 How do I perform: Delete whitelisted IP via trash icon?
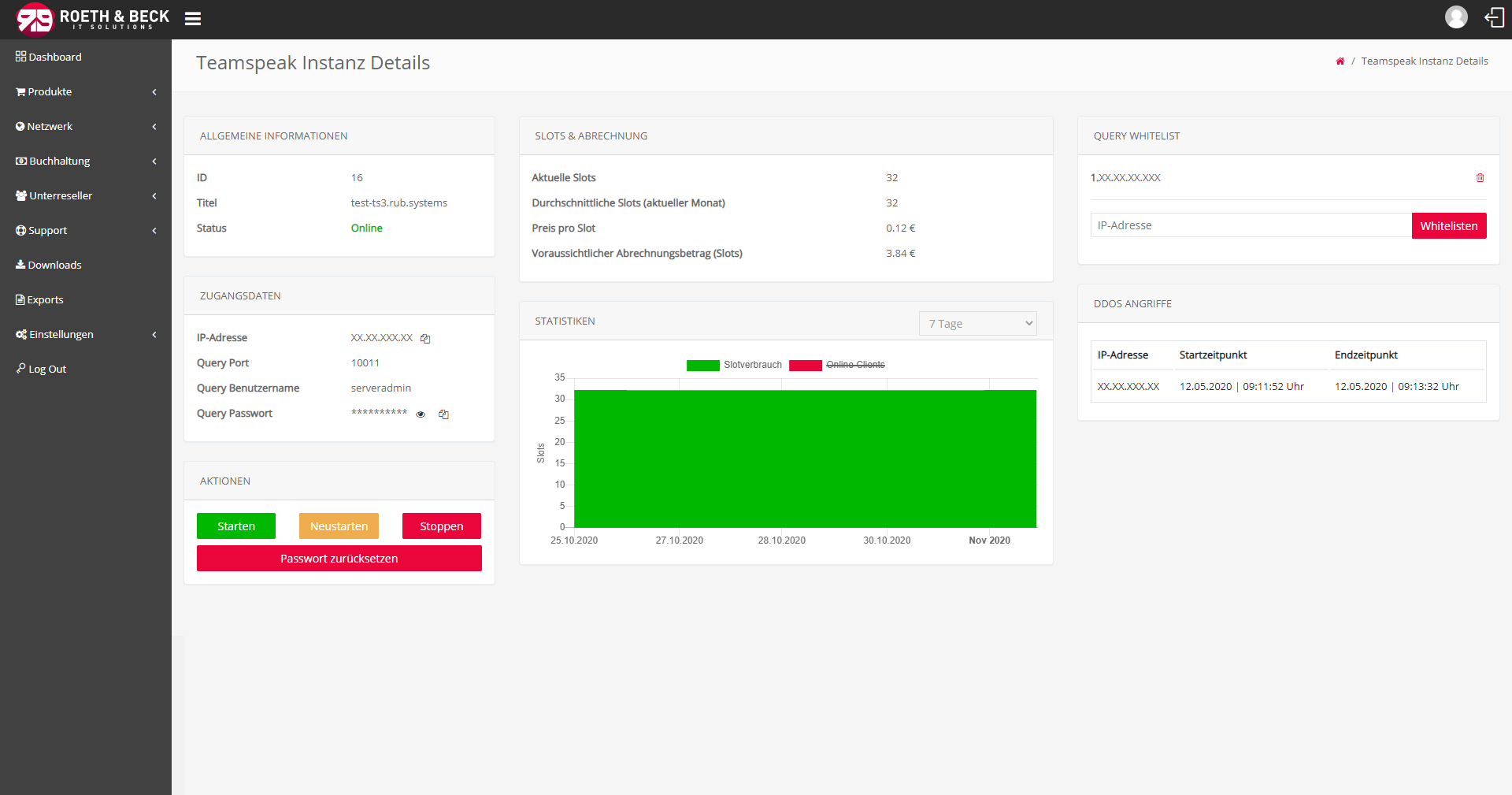1480,178
